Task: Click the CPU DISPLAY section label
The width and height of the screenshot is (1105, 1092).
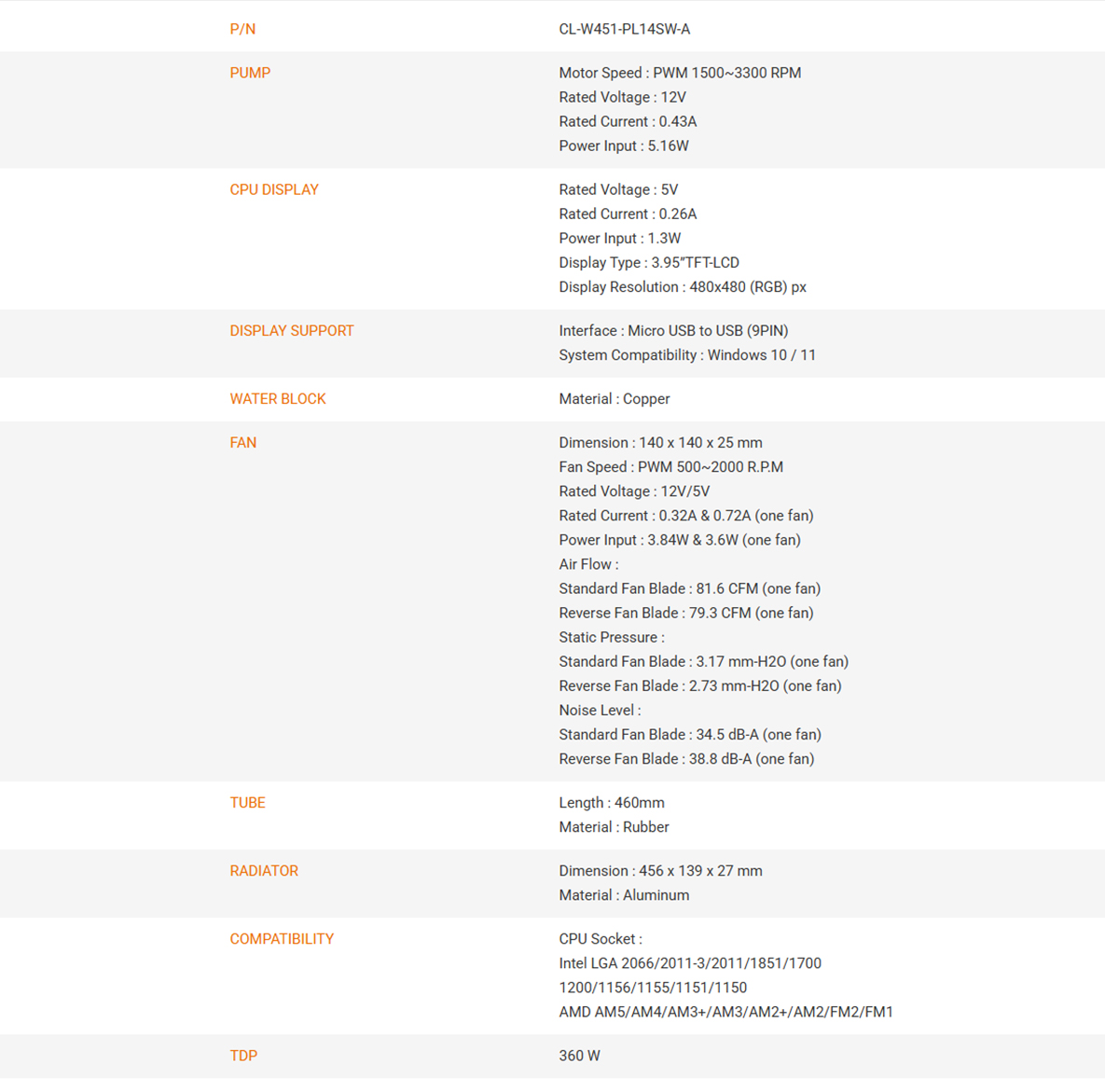Action: pos(273,189)
